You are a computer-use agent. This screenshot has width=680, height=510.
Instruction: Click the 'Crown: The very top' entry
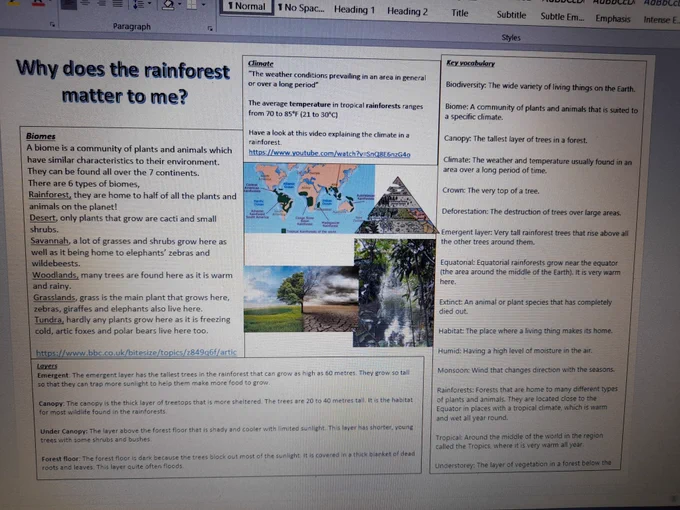point(491,190)
